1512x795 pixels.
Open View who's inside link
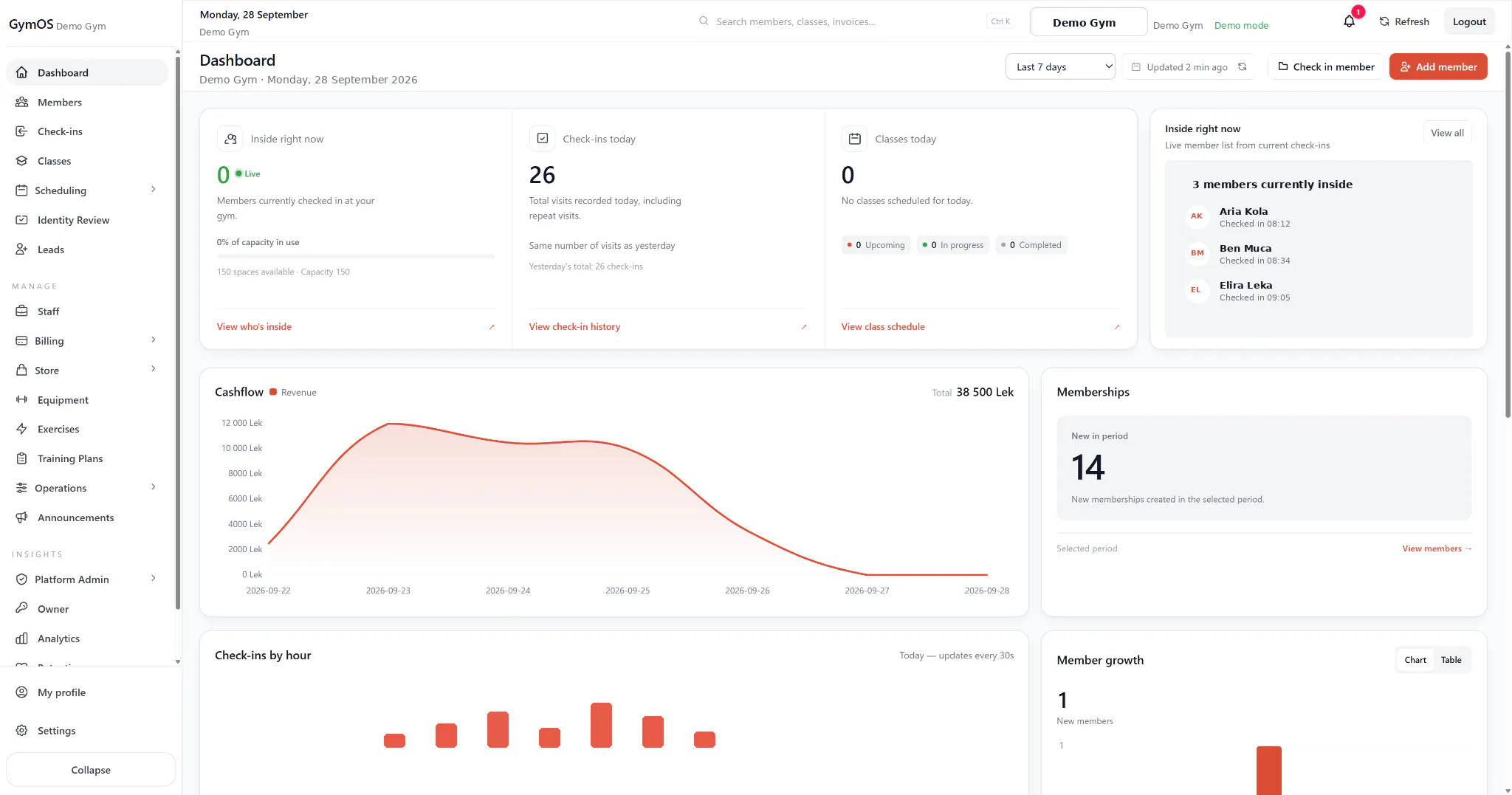tap(254, 326)
